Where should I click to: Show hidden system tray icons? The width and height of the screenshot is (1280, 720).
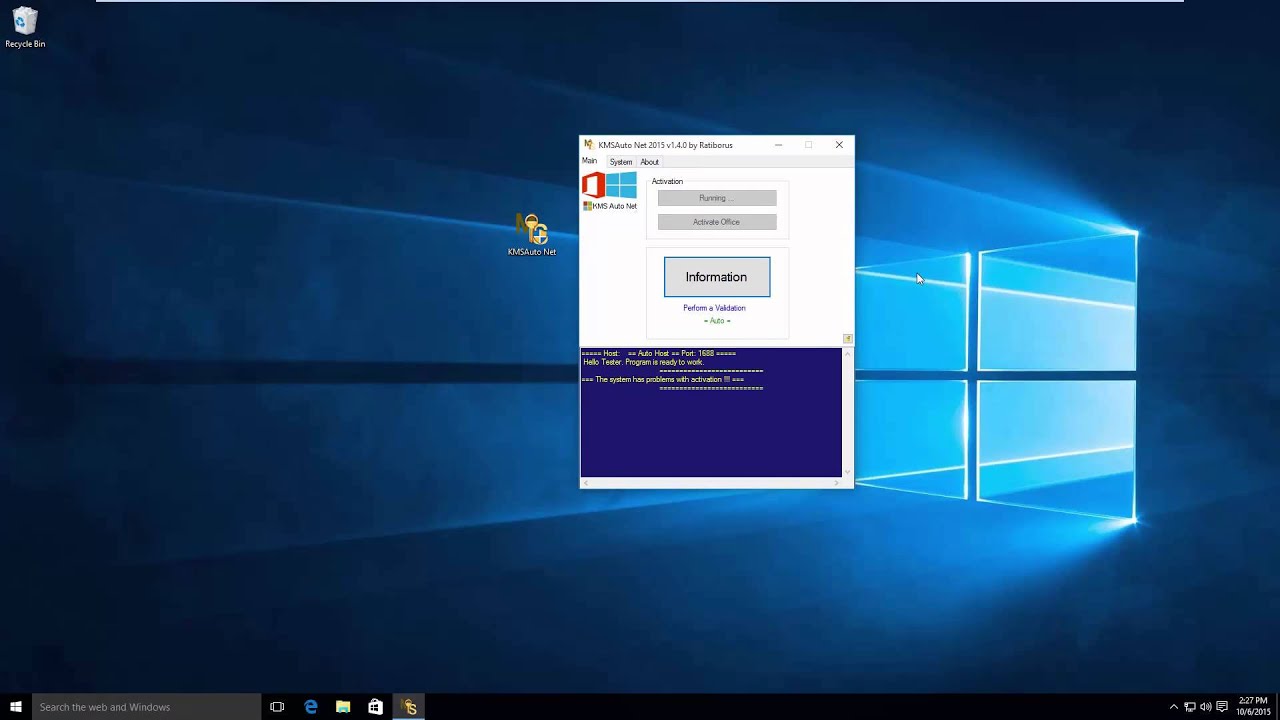(1174, 707)
